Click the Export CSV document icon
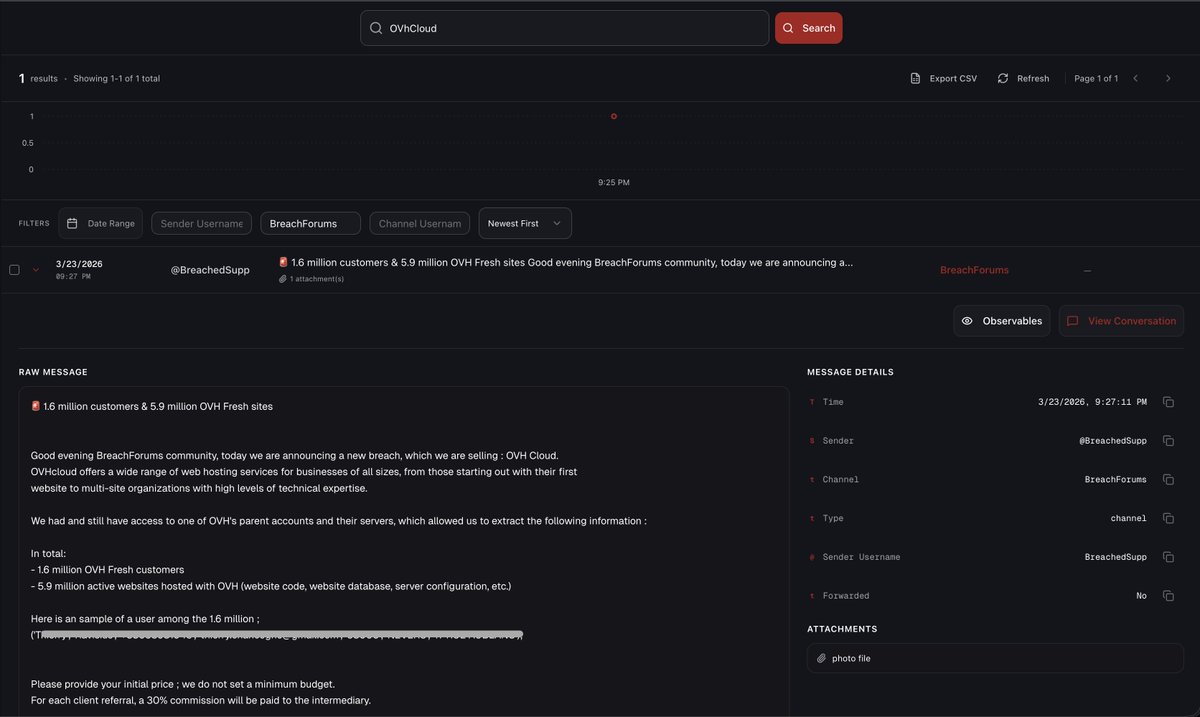The image size is (1200, 717). pyautogui.click(x=915, y=78)
